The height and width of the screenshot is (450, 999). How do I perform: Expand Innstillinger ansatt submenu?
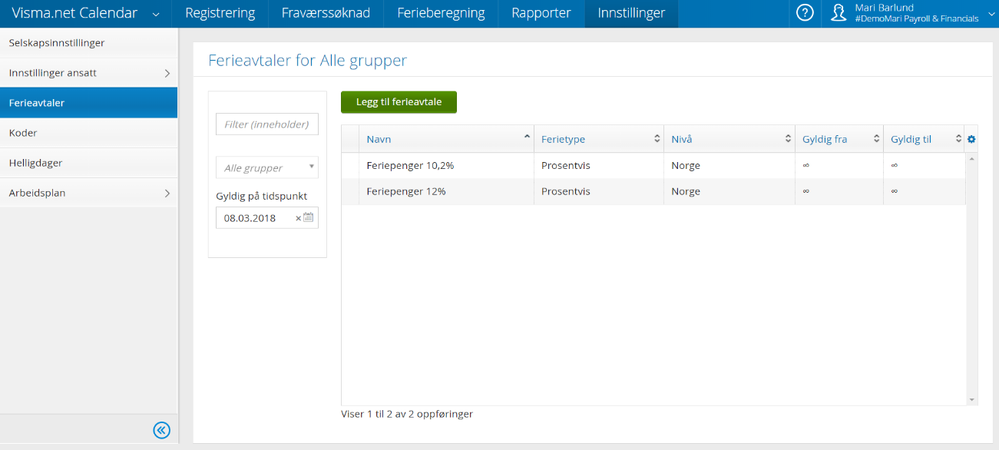click(168, 73)
